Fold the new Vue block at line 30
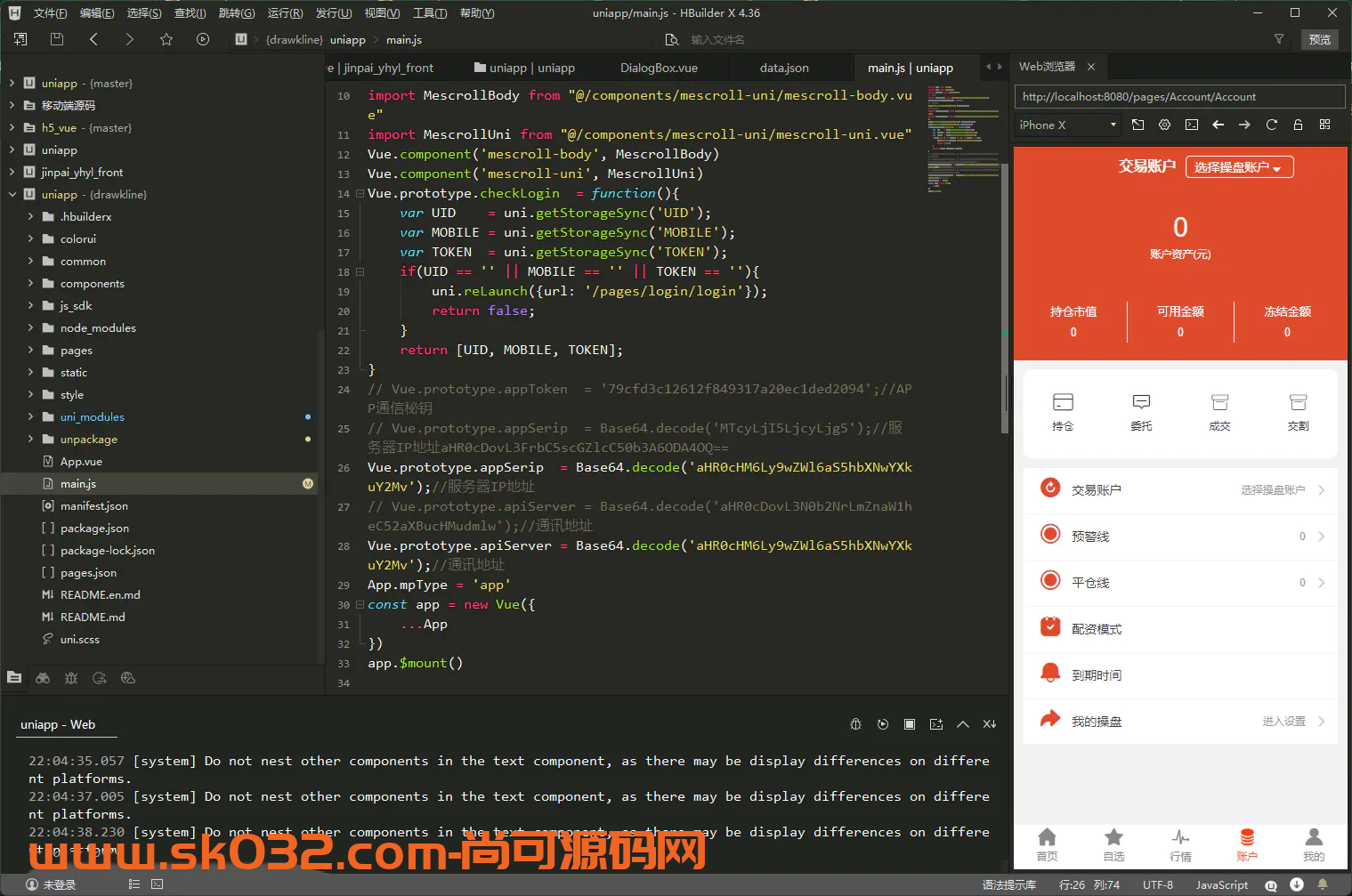The height and width of the screenshot is (896, 1352). pyautogui.click(x=360, y=604)
